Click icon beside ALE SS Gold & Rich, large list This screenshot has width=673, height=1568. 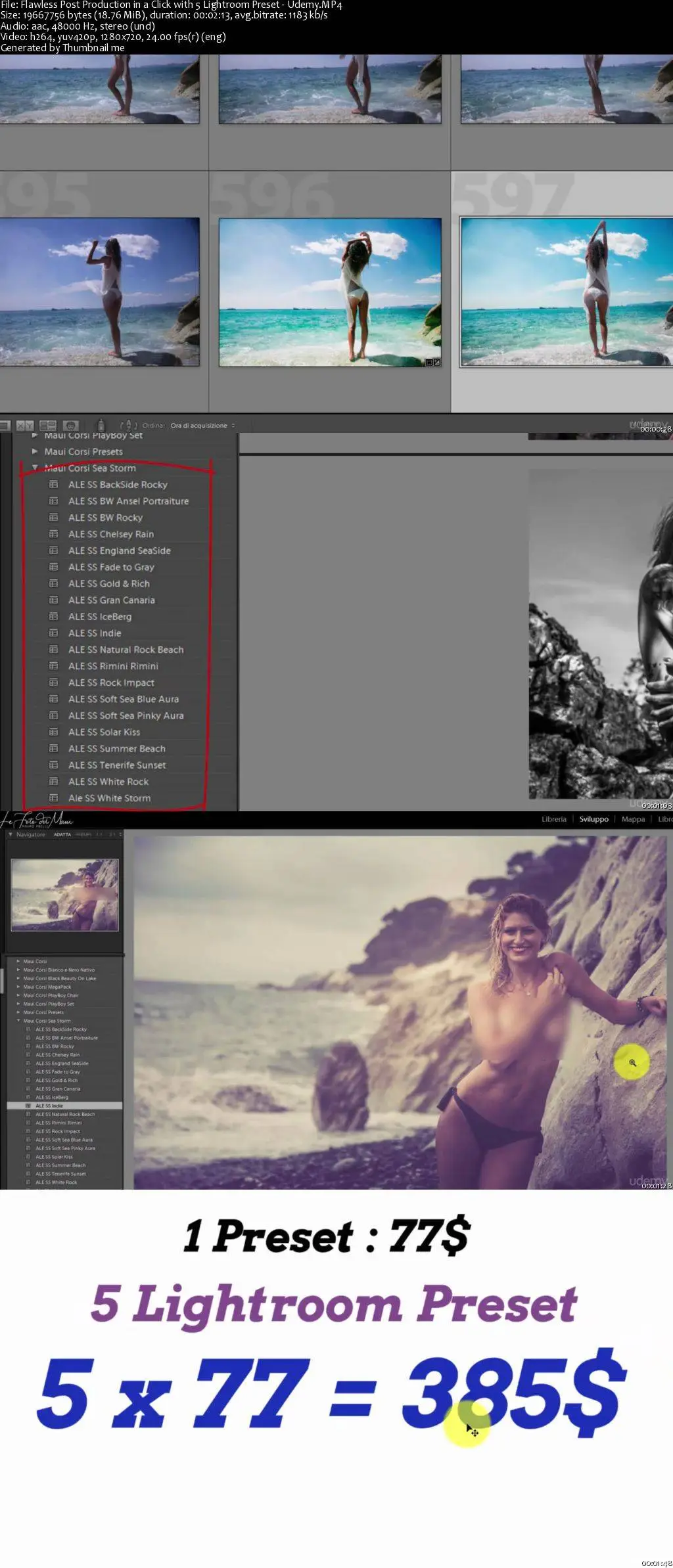click(x=54, y=583)
